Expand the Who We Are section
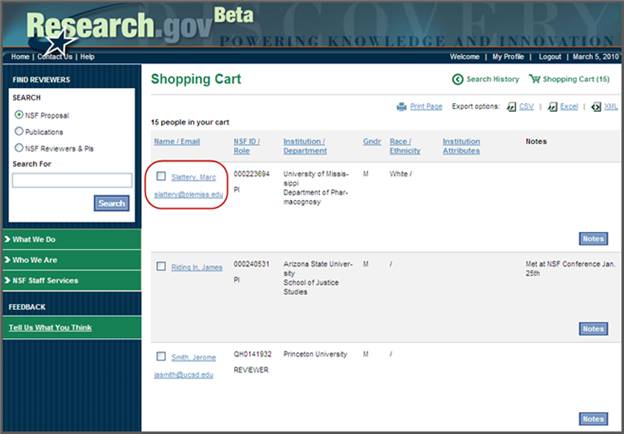 (x=9, y=260)
